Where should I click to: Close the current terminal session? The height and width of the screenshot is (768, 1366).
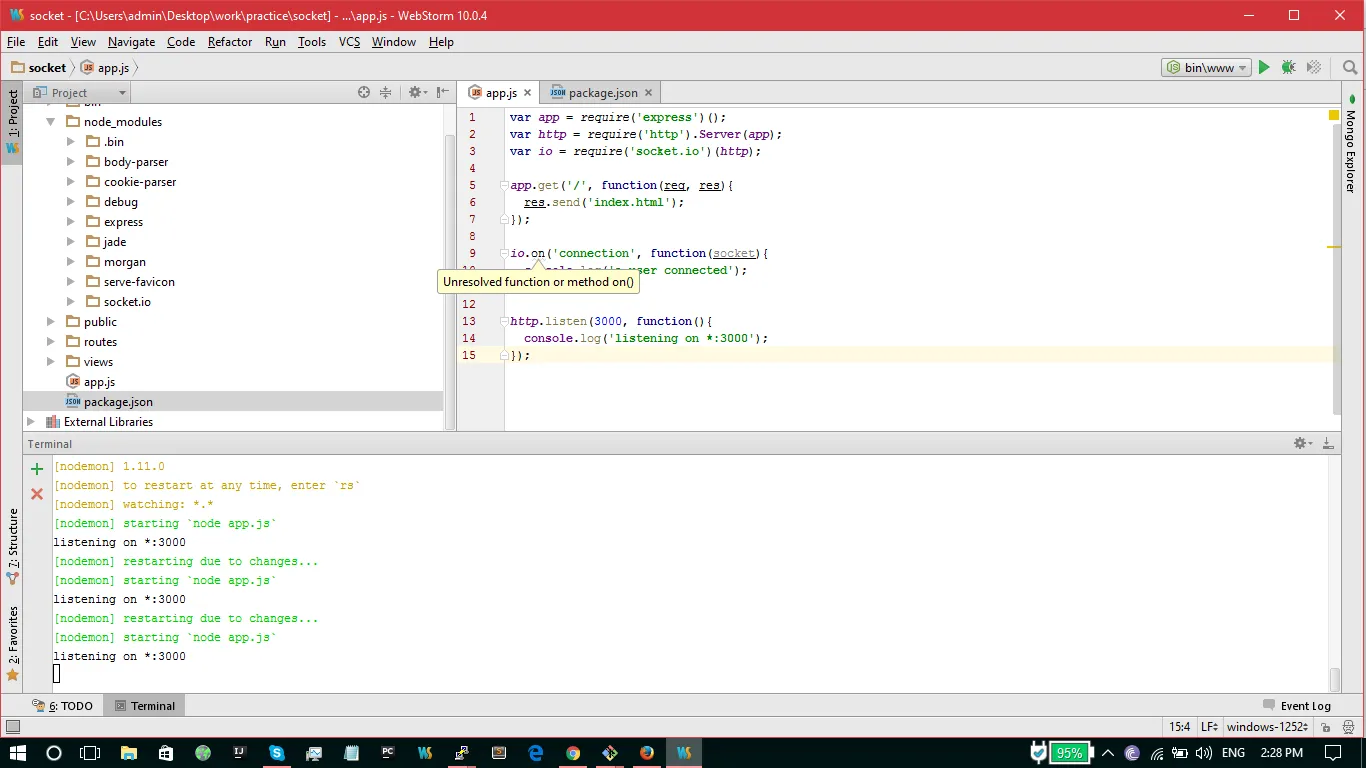coord(37,494)
